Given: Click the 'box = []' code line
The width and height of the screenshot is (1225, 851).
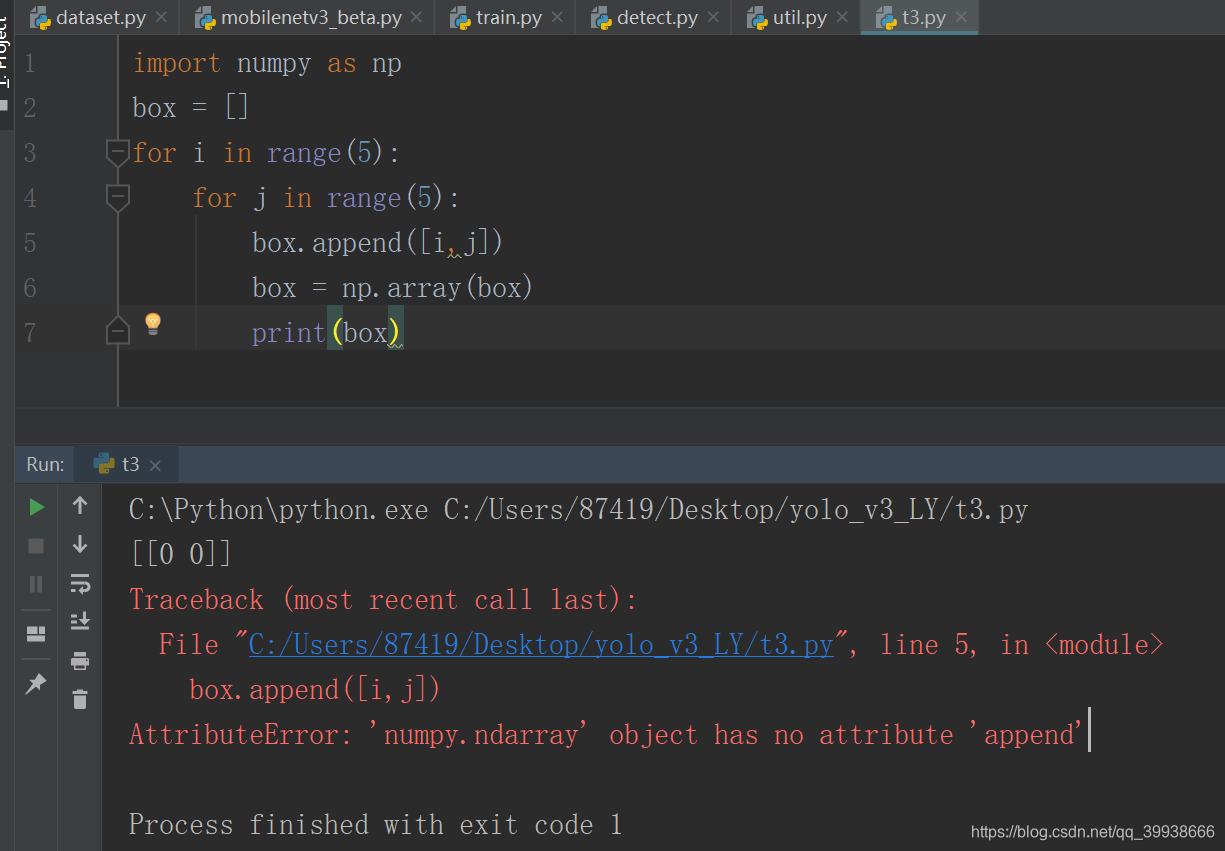Looking at the screenshot, I should (191, 107).
